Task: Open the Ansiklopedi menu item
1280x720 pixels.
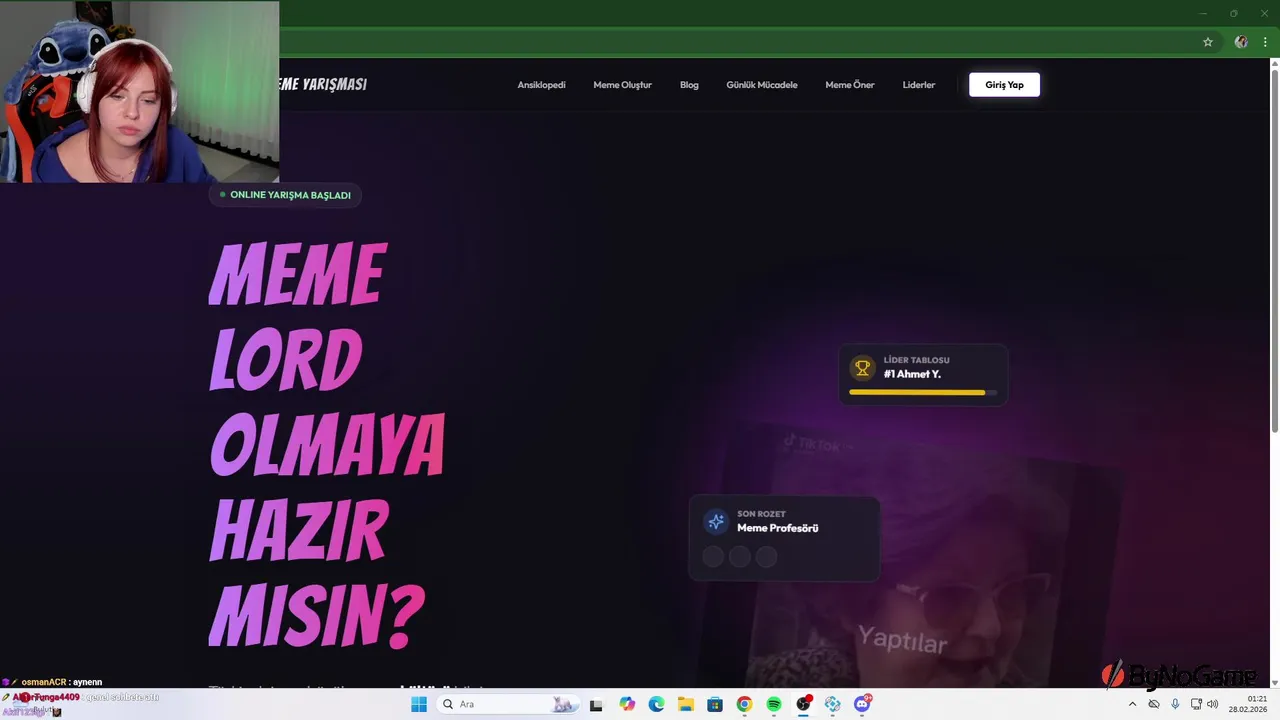Action: pyautogui.click(x=541, y=85)
